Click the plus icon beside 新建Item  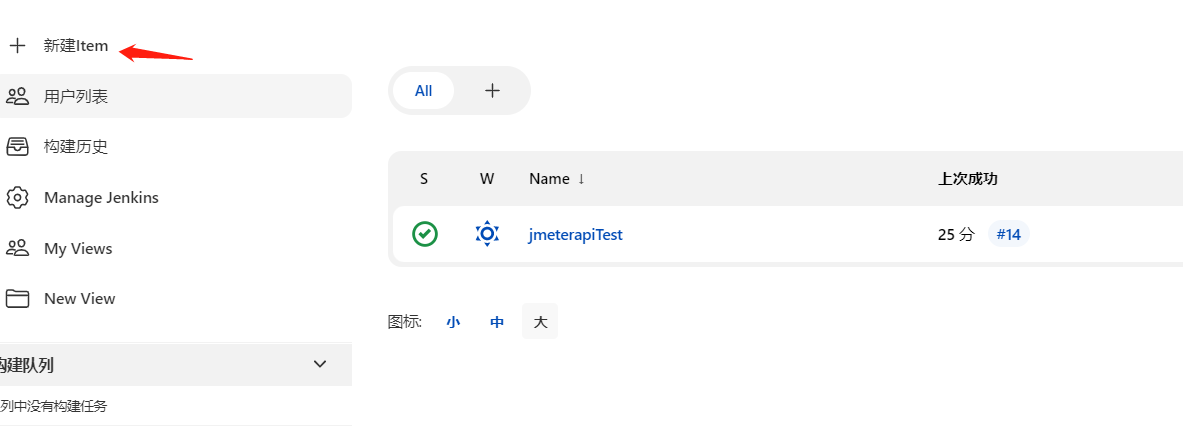[17, 46]
